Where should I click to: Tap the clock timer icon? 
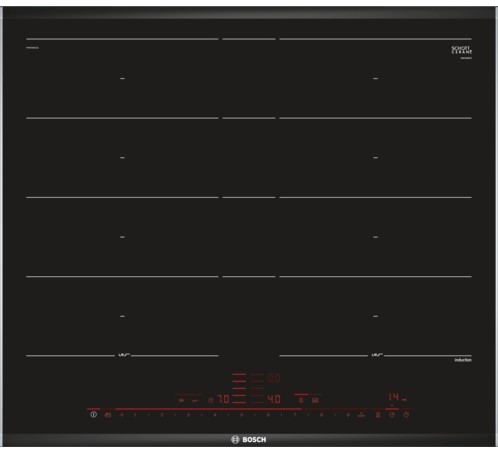tap(392, 415)
